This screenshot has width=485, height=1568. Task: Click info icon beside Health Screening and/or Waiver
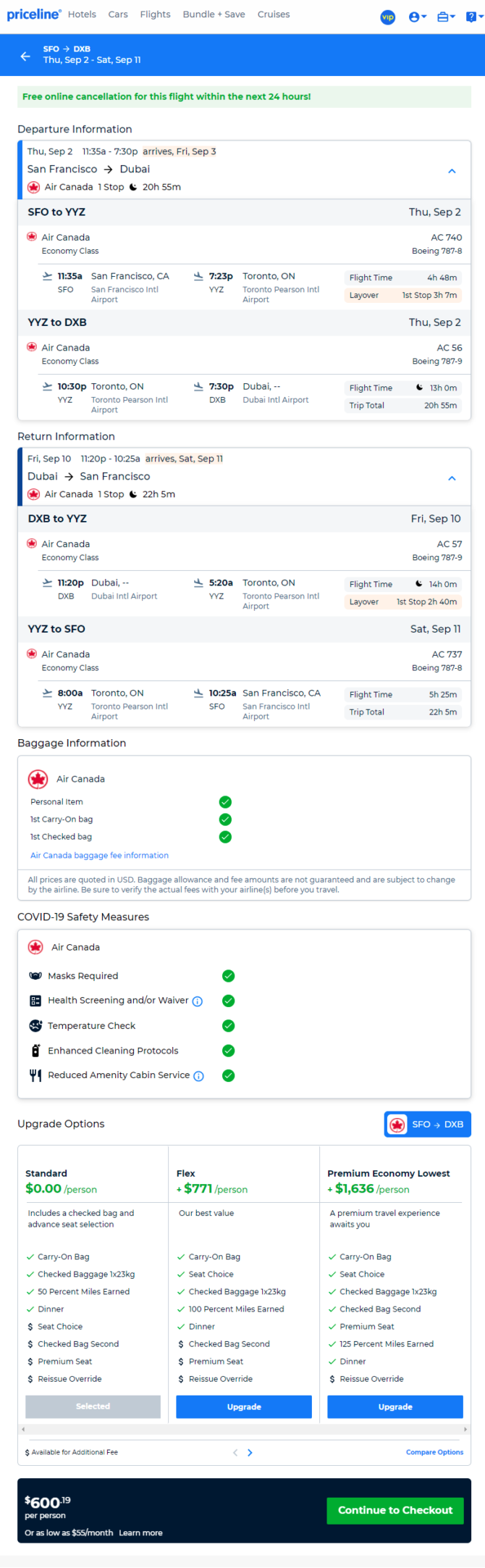click(198, 1001)
